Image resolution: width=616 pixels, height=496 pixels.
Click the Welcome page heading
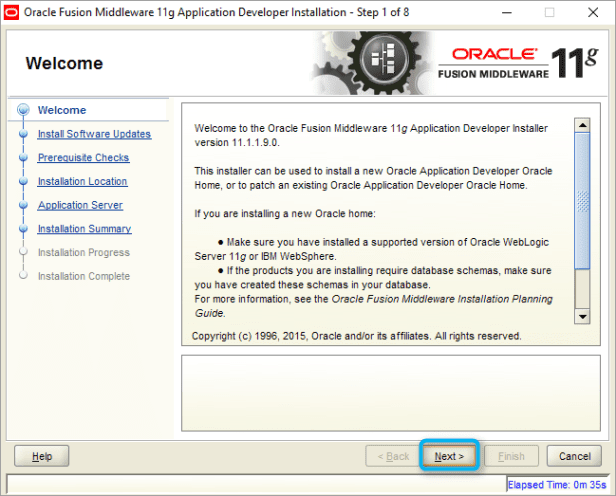[x=64, y=63]
